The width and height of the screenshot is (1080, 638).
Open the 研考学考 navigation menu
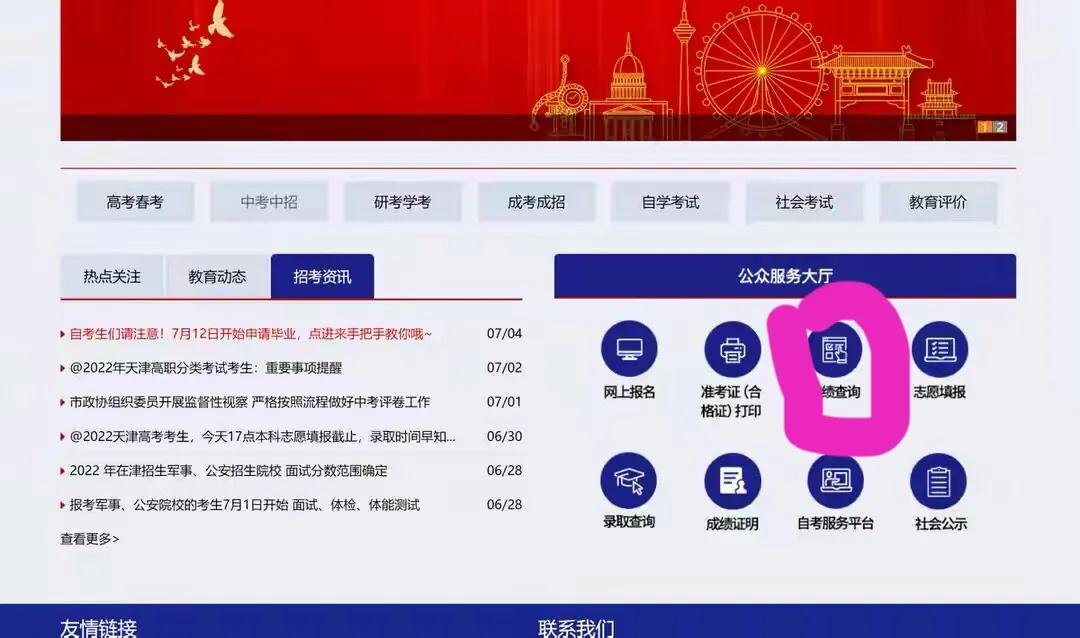click(x=402, y=202)
